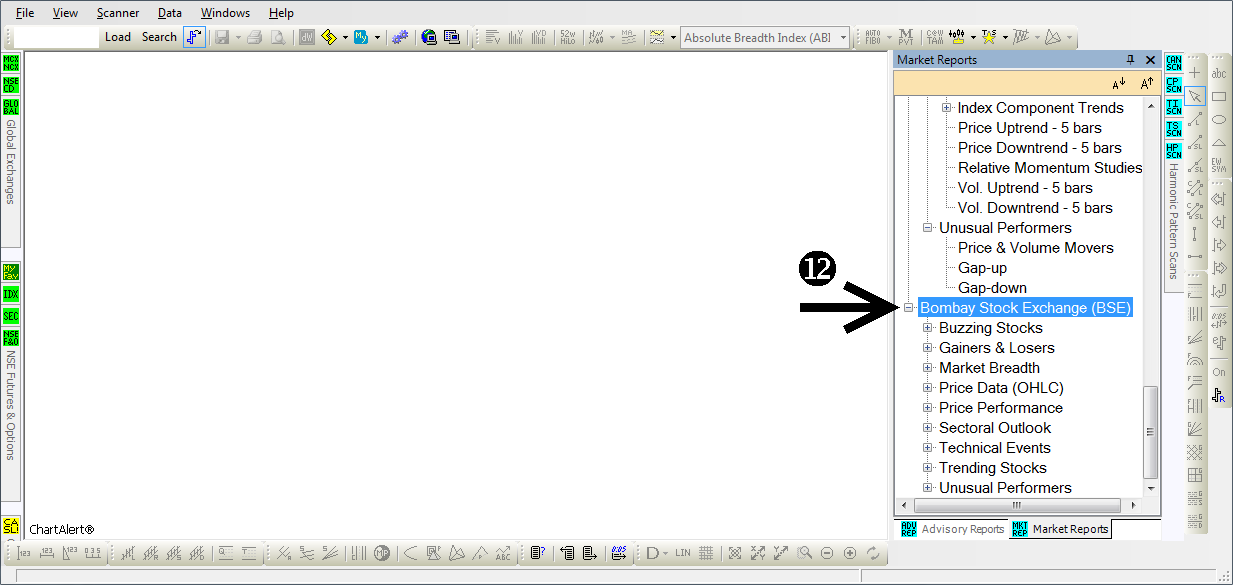Open the Absolute Breadth Index indicator dropdown
Viewport: 1233px width, 585px height.
click(844, 38)
